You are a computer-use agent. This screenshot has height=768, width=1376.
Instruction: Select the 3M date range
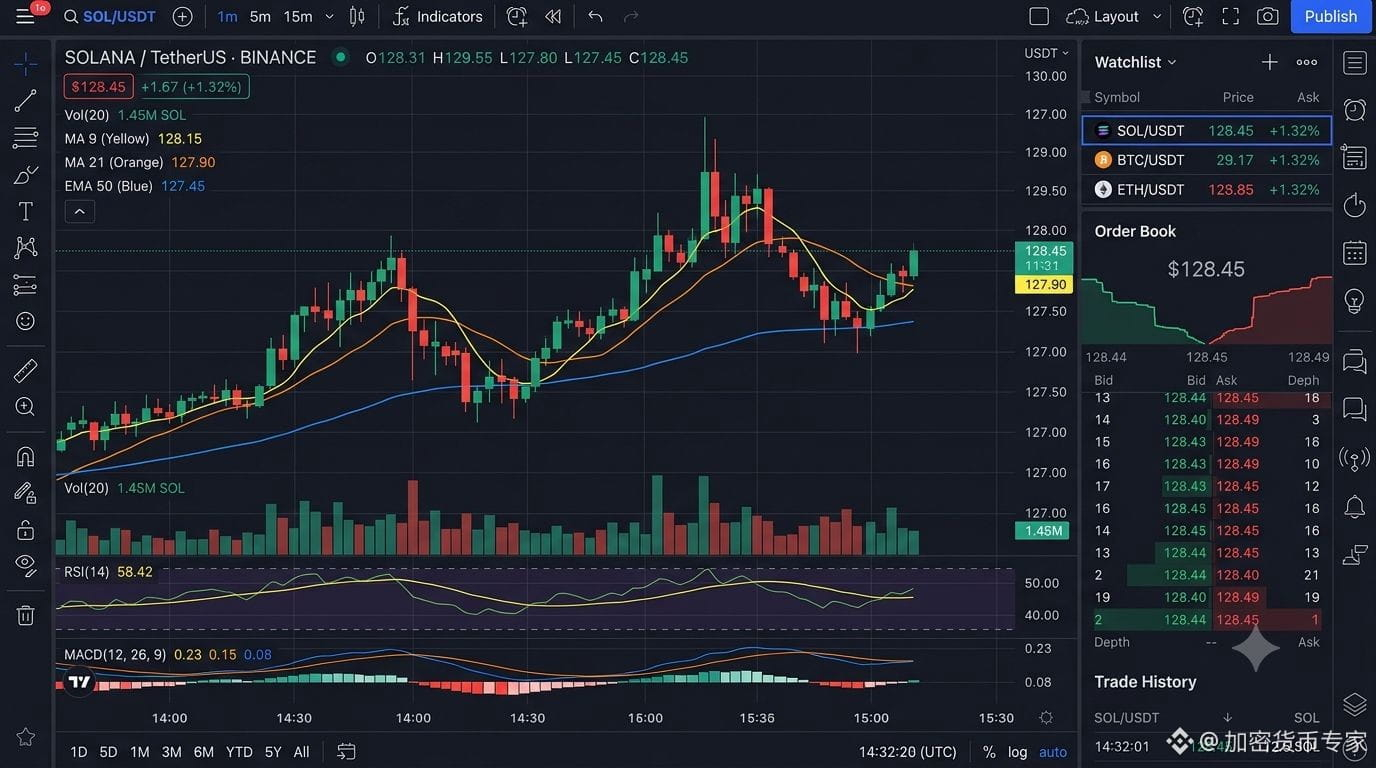[171, 752]
